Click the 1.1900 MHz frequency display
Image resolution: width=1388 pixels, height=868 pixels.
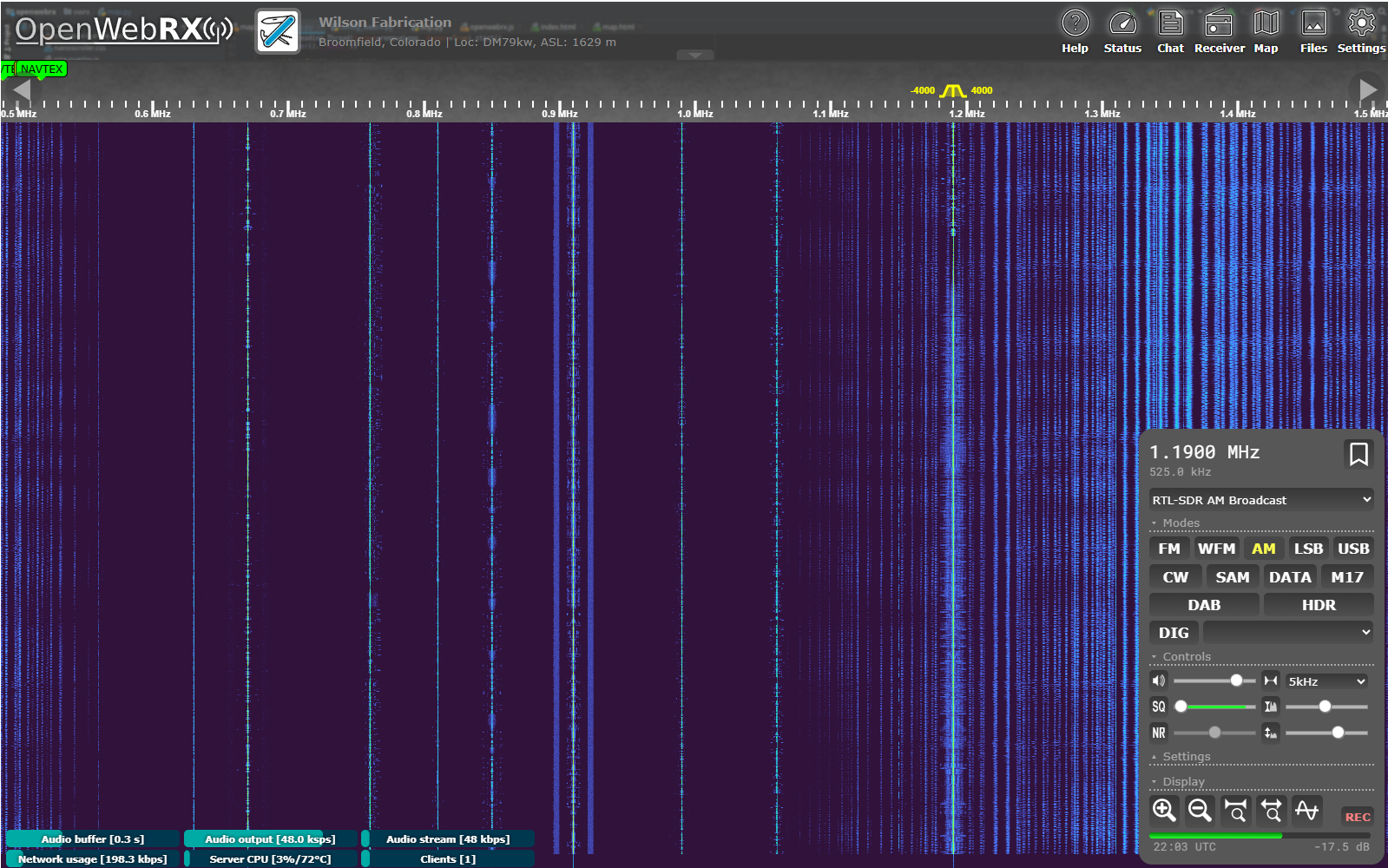point(1204,452)
